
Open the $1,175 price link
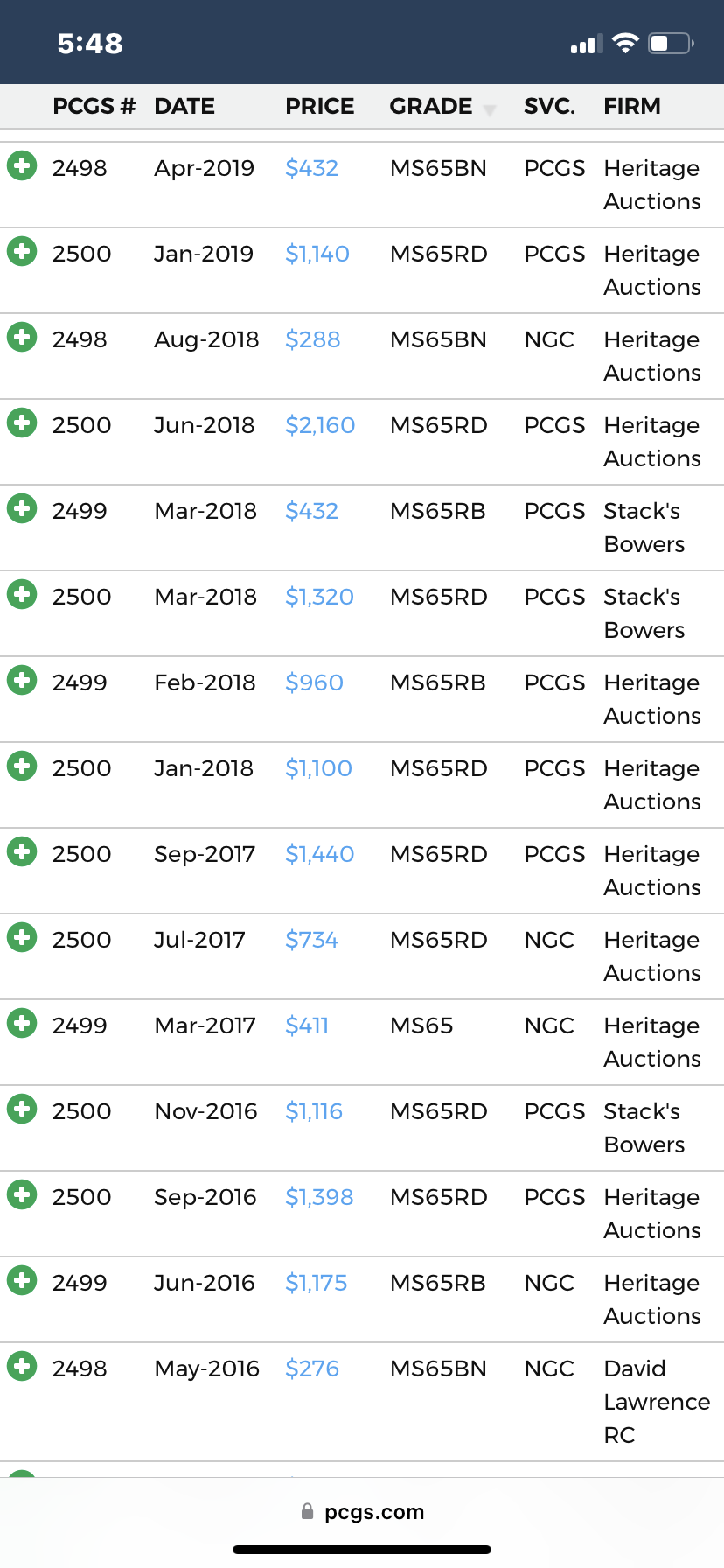[x=317, y=1283]
